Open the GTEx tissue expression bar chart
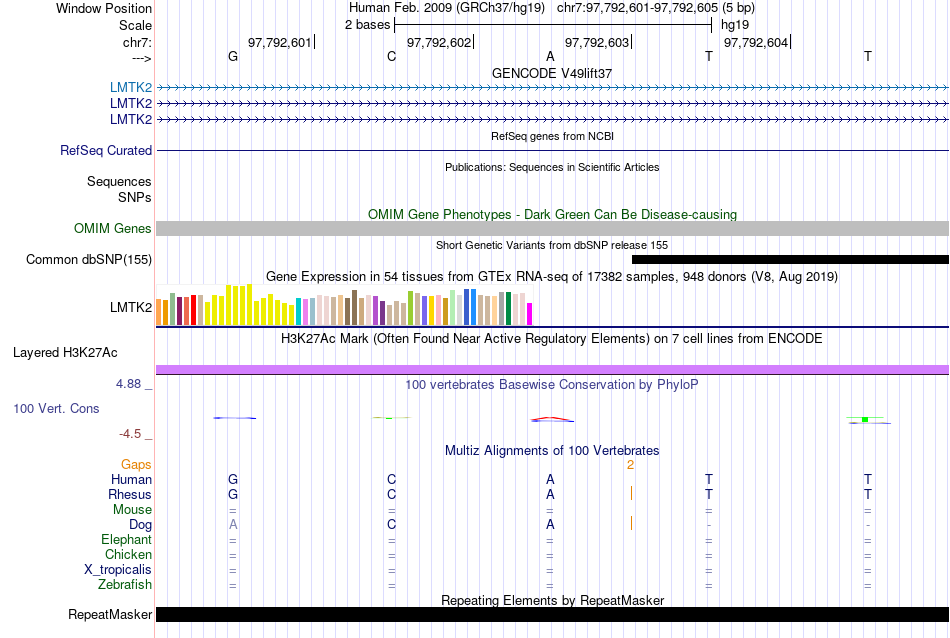This screenshot has width=950, height=638. click(x=344, y=305)
